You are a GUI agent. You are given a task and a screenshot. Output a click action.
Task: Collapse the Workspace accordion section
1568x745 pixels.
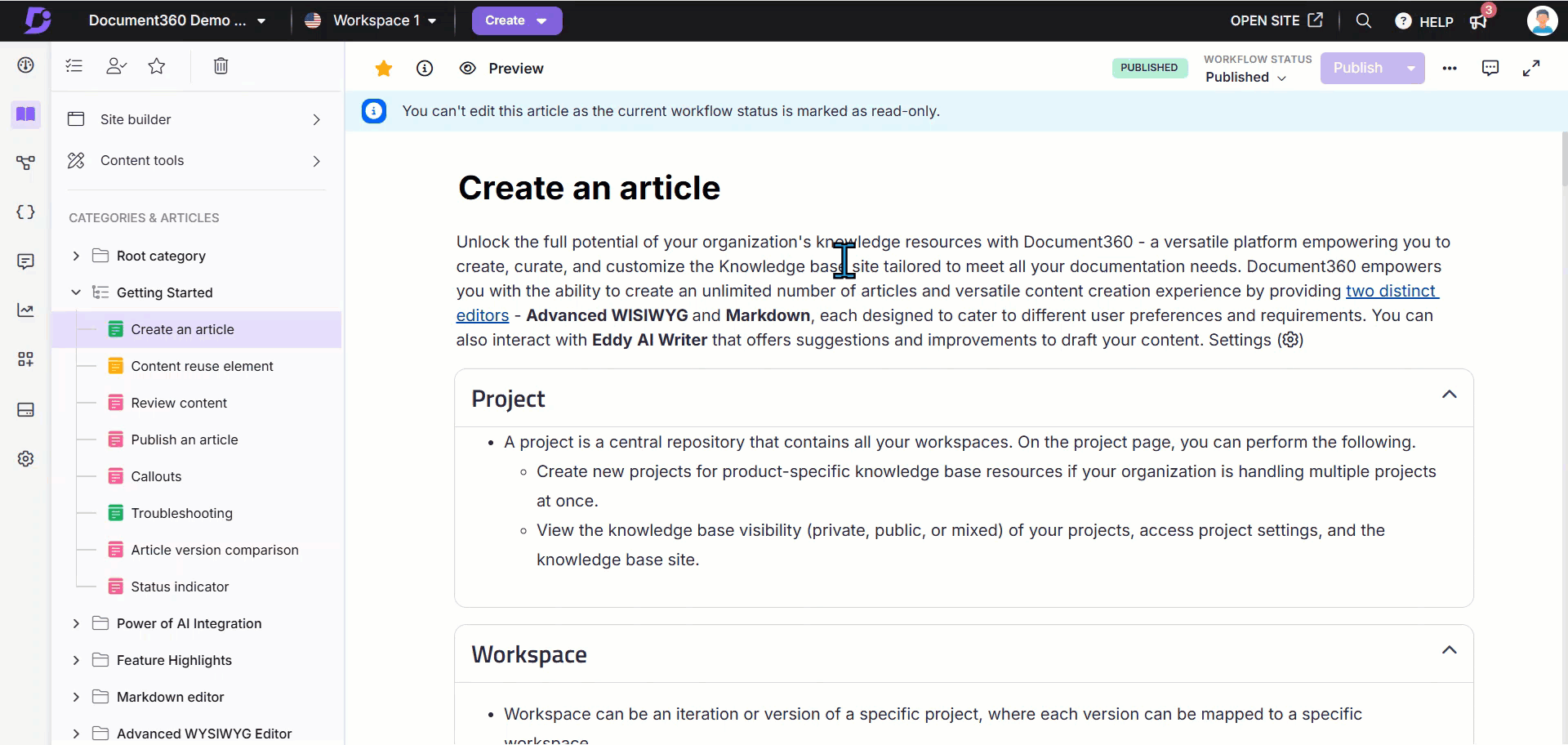1450,650
